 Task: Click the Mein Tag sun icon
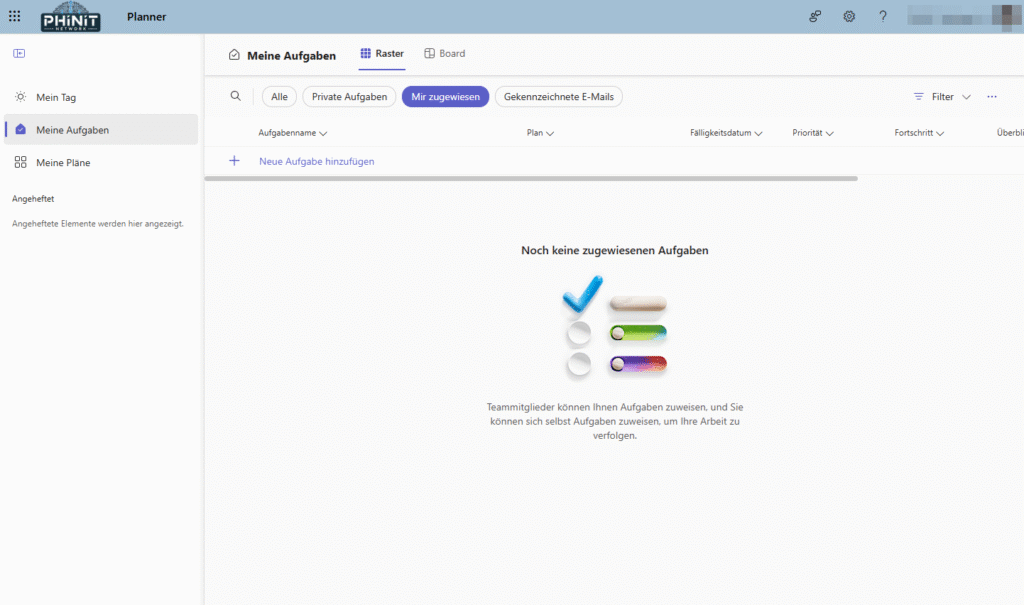pyautogui.click(x=19, y=96)
